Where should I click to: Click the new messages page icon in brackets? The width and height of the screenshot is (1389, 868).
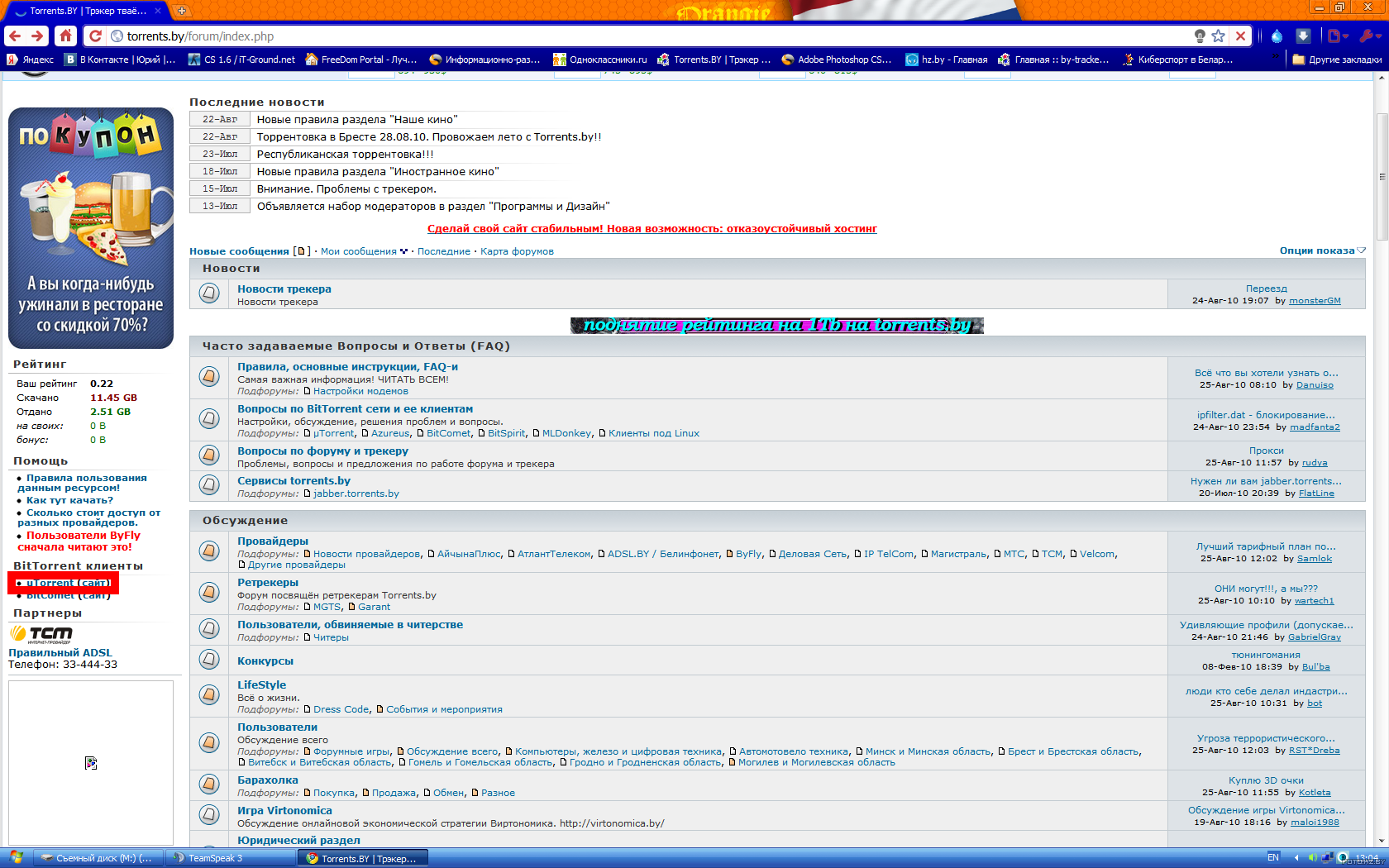(x=302, y=251)
